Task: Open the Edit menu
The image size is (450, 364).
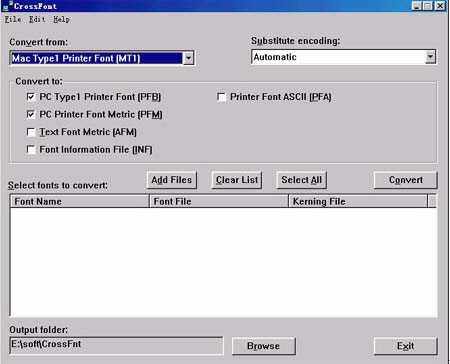Action: click(x=37, y=19)
